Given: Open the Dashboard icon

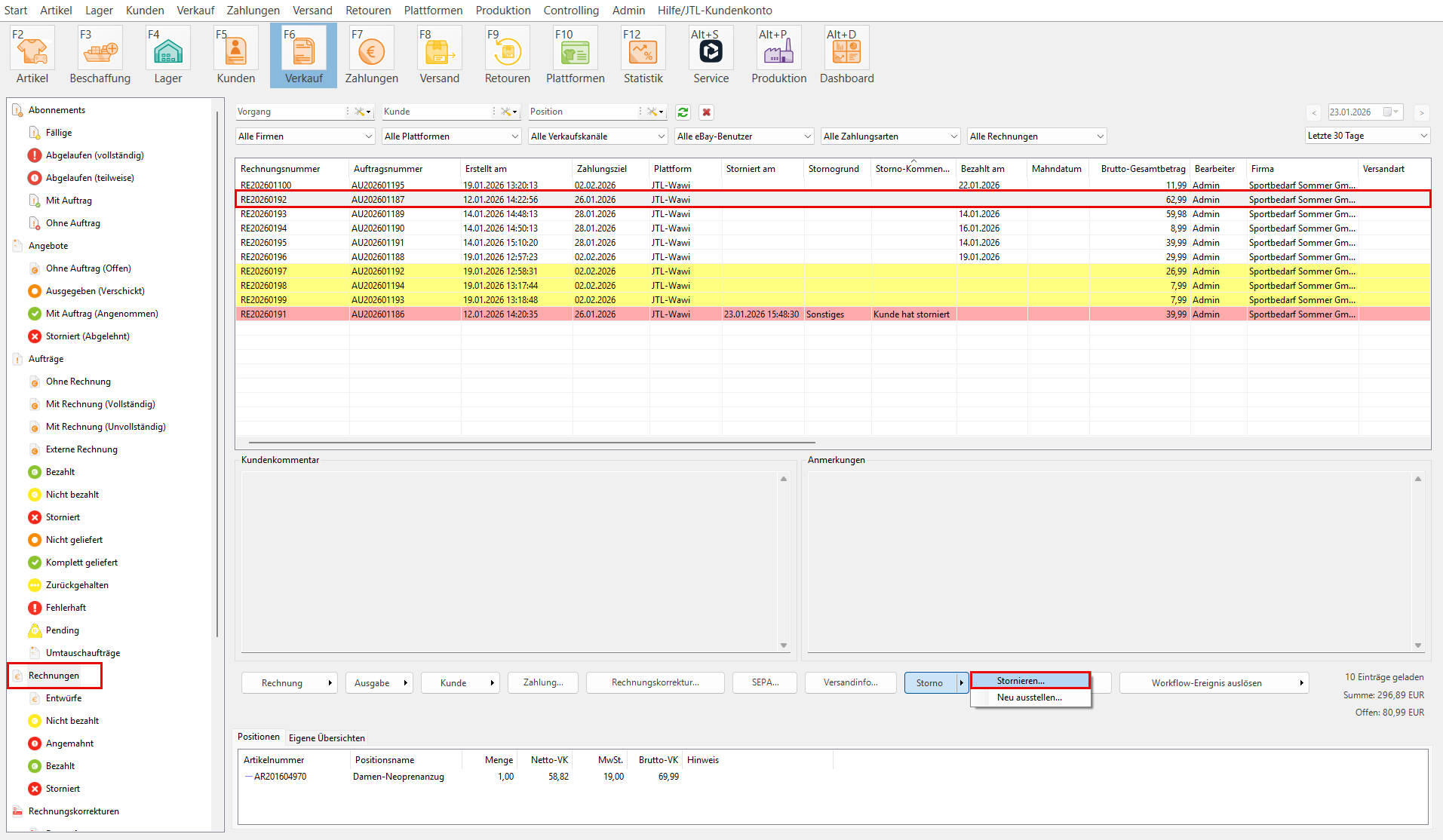Looking at the screenshot, I should (x=846, y=52).
